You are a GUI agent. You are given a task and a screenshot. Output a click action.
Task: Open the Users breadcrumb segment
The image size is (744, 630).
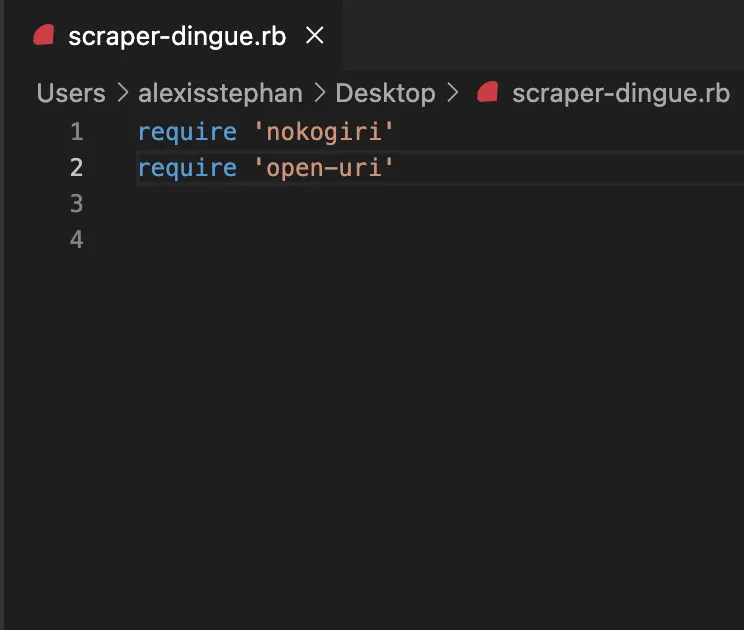[71, 93]
